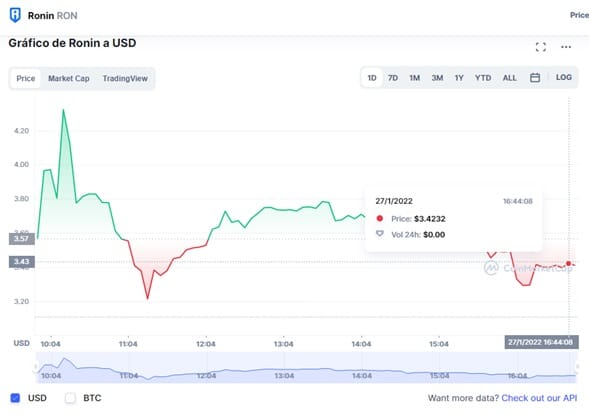Uncheck the USD currency checkbox

[x=15, y=398]
